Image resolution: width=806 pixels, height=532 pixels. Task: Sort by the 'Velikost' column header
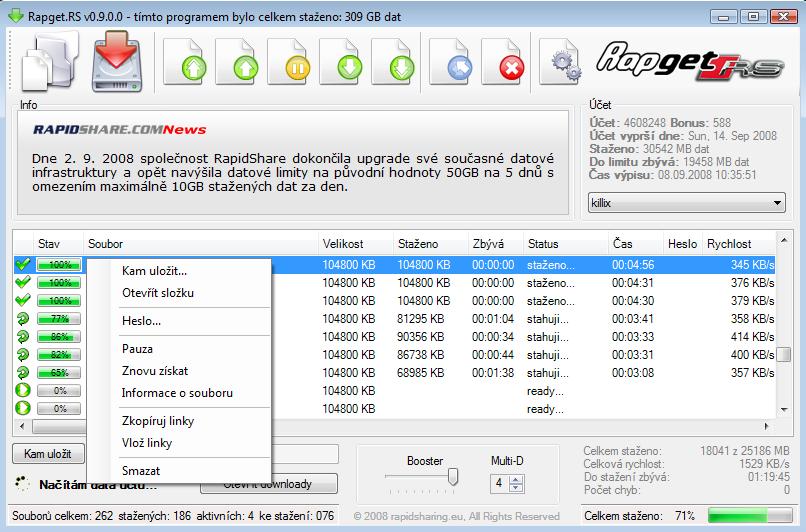pos(356,244)
